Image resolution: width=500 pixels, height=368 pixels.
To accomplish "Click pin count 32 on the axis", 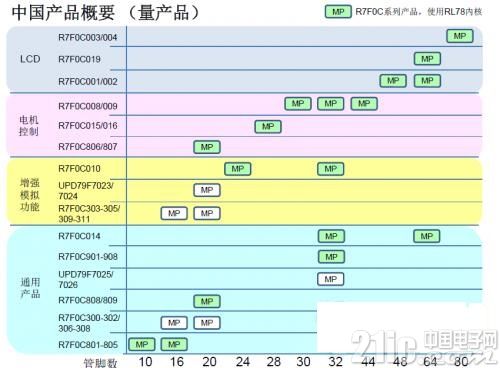I will 336,362.
